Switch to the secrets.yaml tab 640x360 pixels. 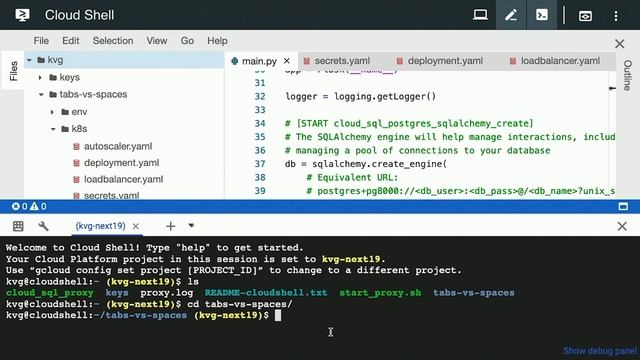coord(342,61)
